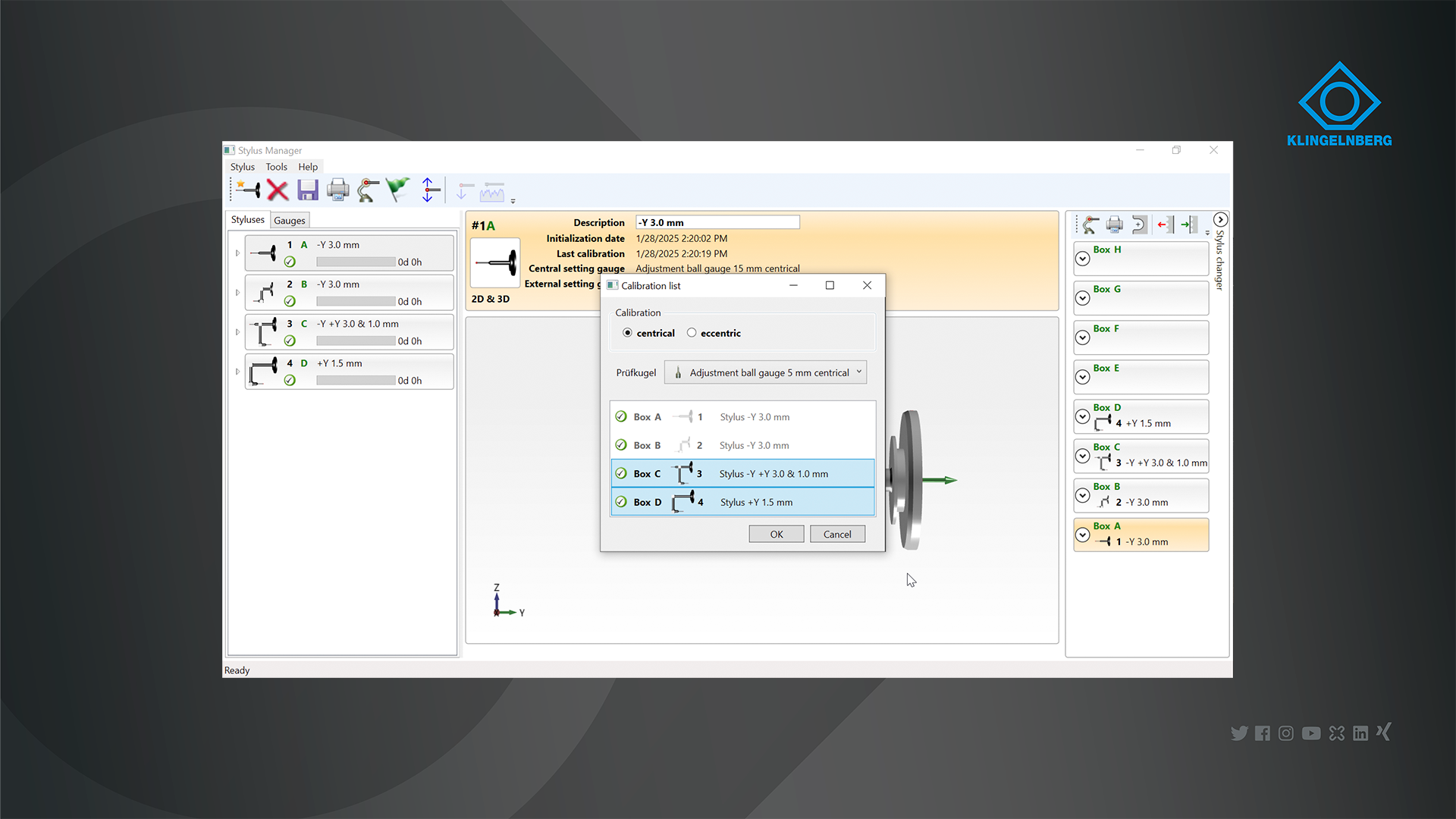This screenshot has width=1456, height=819.
Task: Click the greyed stylus down-arrow toolbar icon
Action: (x=464, y=190)
